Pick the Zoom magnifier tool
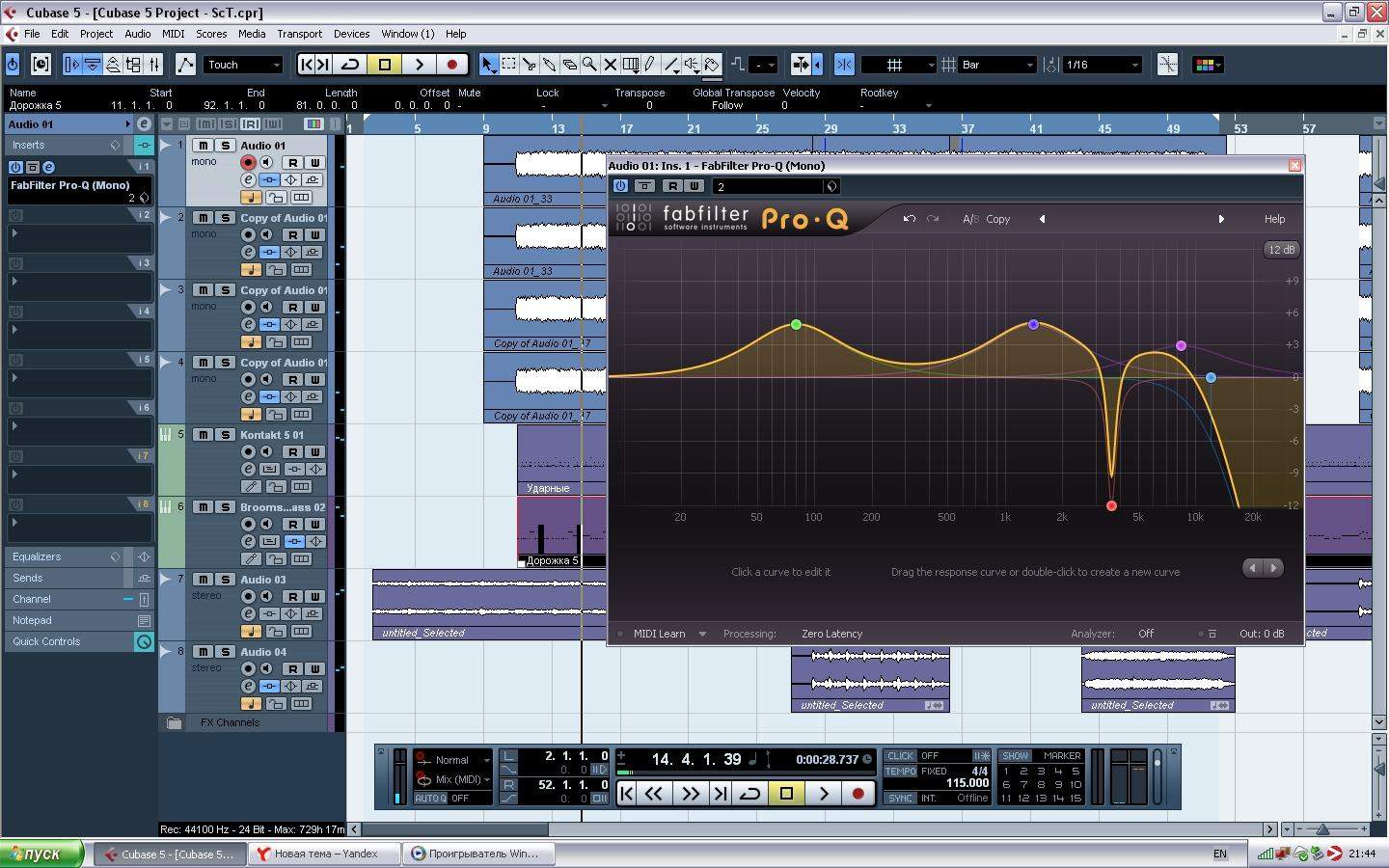The image size is (1389, 868). pos(589,65)
